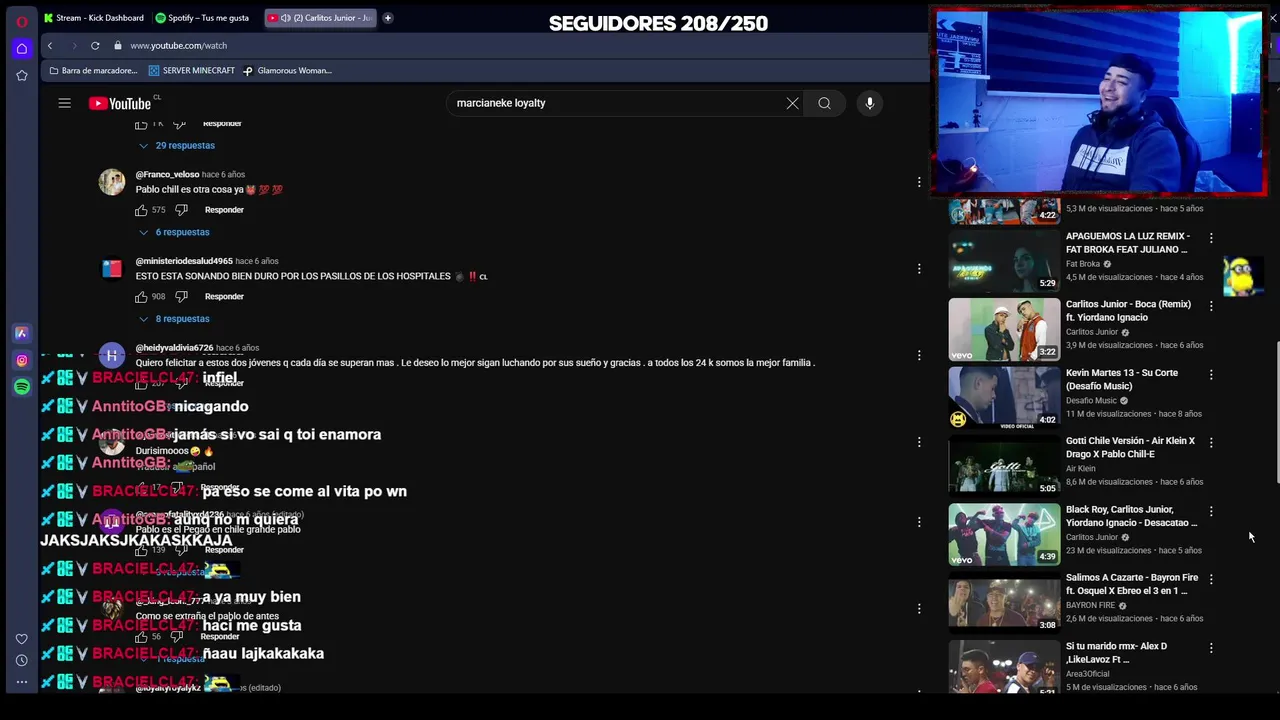Go back with the browser back arrow
Image resolution: width=1280 pixels, height=720 pixels.
point(50,45)
